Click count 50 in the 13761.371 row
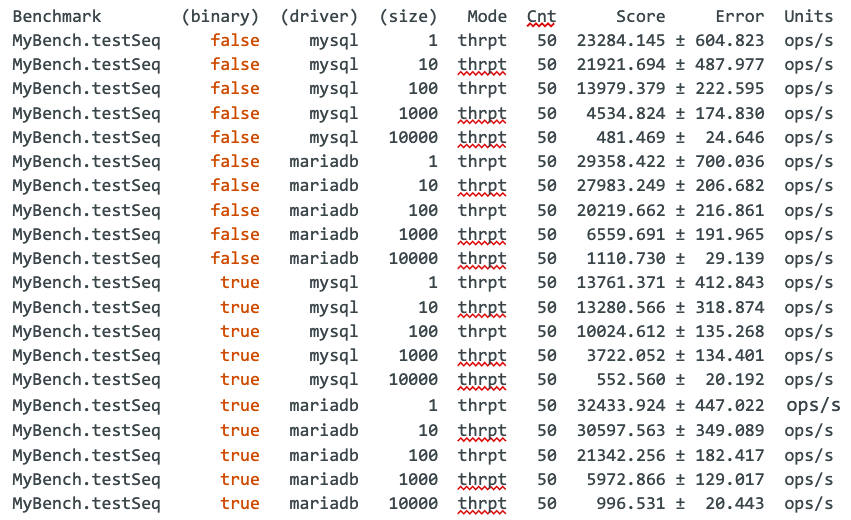This screenshot has width=851, height=520. click(x=547, y=283)
